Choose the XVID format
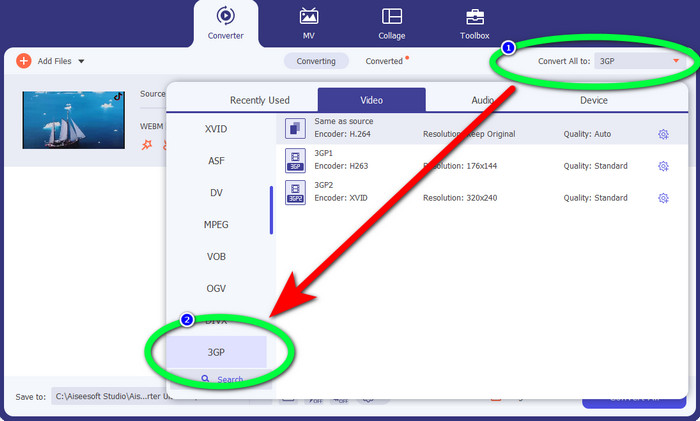 click(216, 129)
